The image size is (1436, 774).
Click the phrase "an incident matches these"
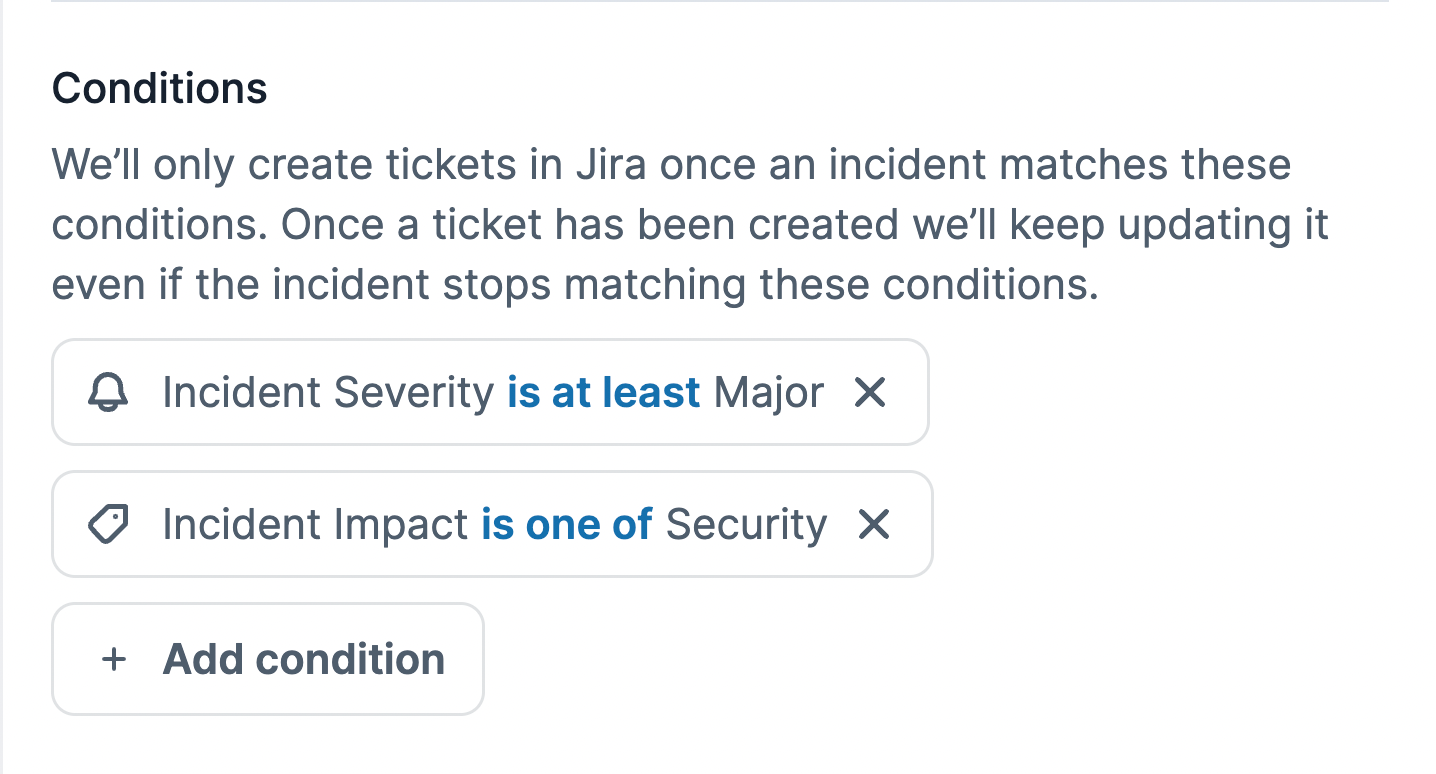1029,164
